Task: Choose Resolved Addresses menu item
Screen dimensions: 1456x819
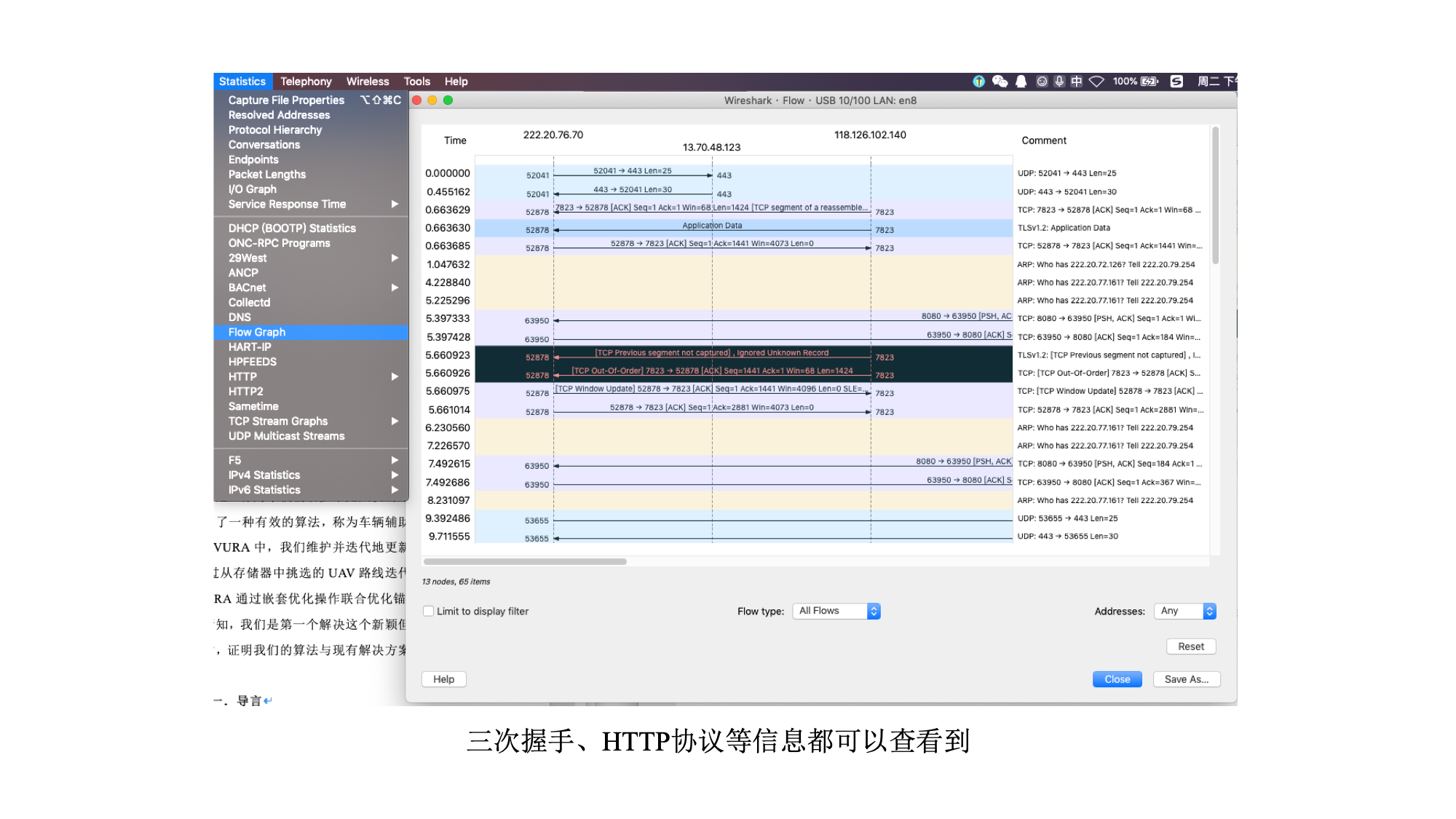Action: click(311, 115)
